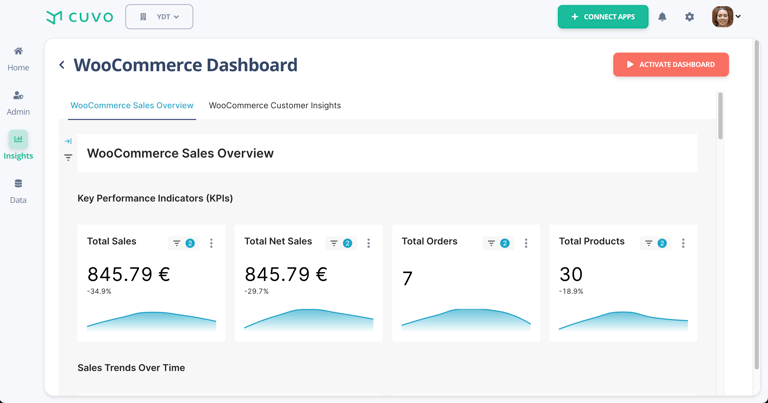Open Admin section in sidebar
This screenshot has width=768, height=403.
point(18,102)
